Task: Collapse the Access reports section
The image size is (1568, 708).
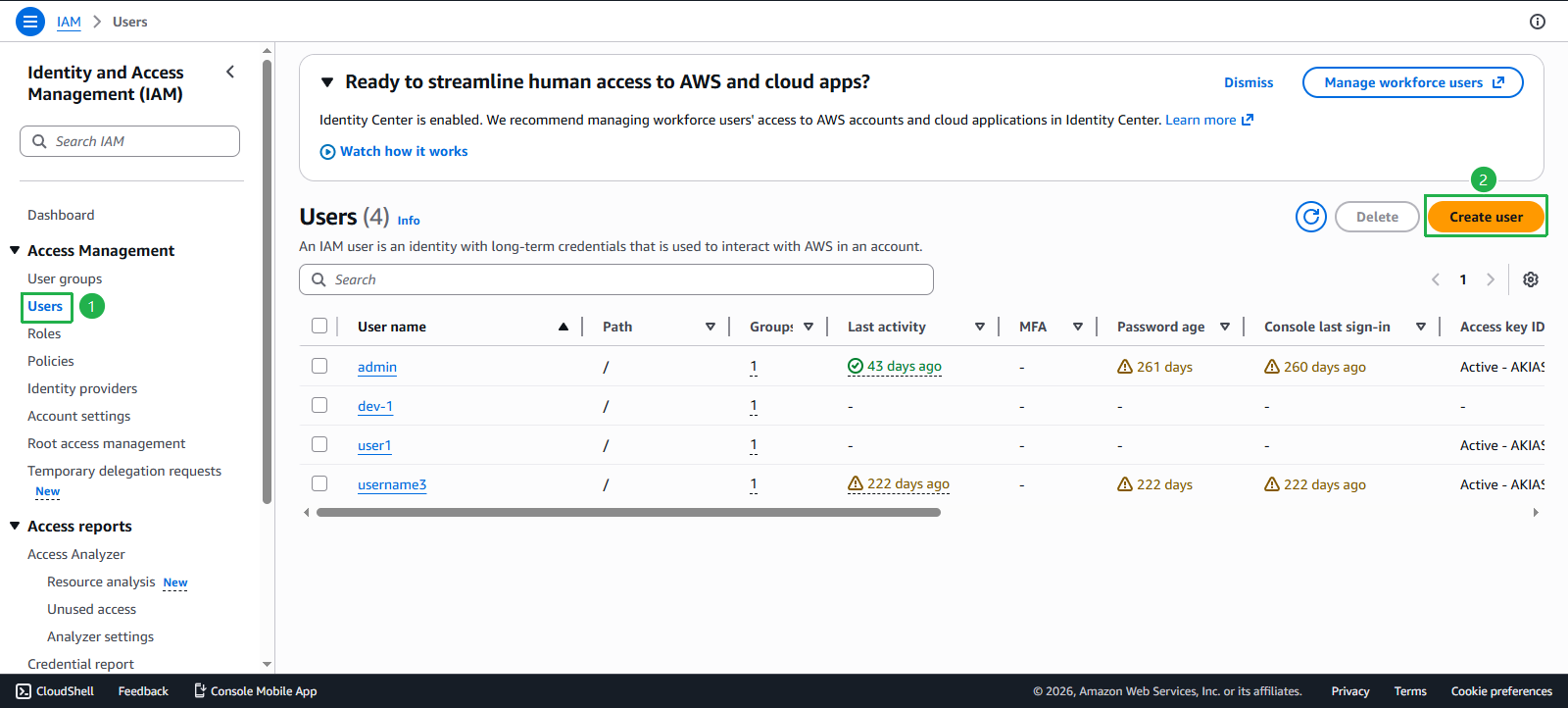Action: point(15,526)
